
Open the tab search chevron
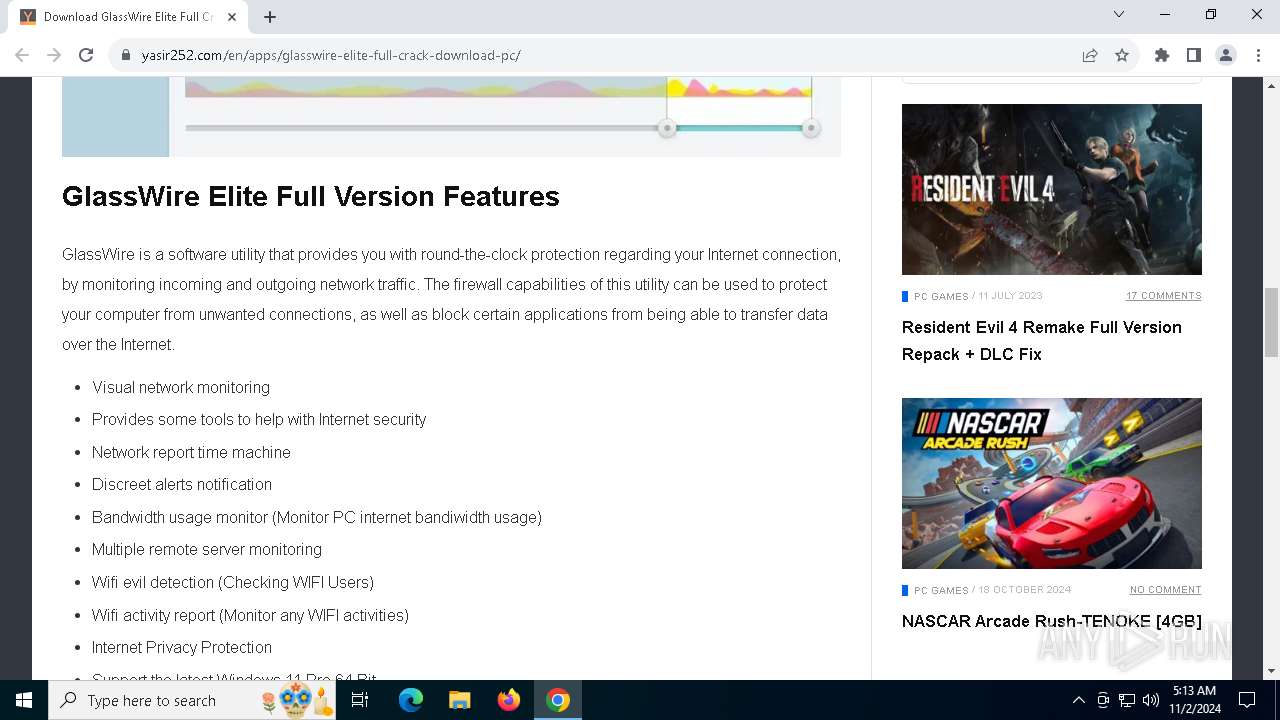tap(1119, 15)
